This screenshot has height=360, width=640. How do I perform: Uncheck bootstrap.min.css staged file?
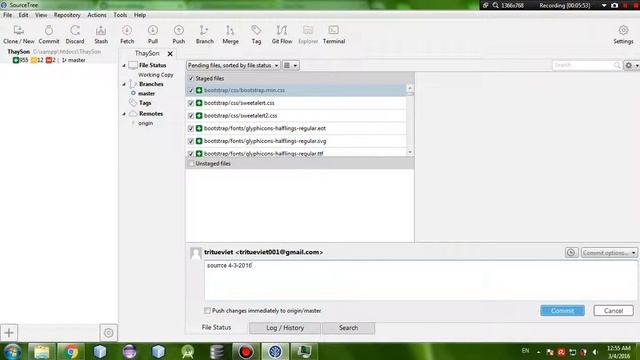191,90
